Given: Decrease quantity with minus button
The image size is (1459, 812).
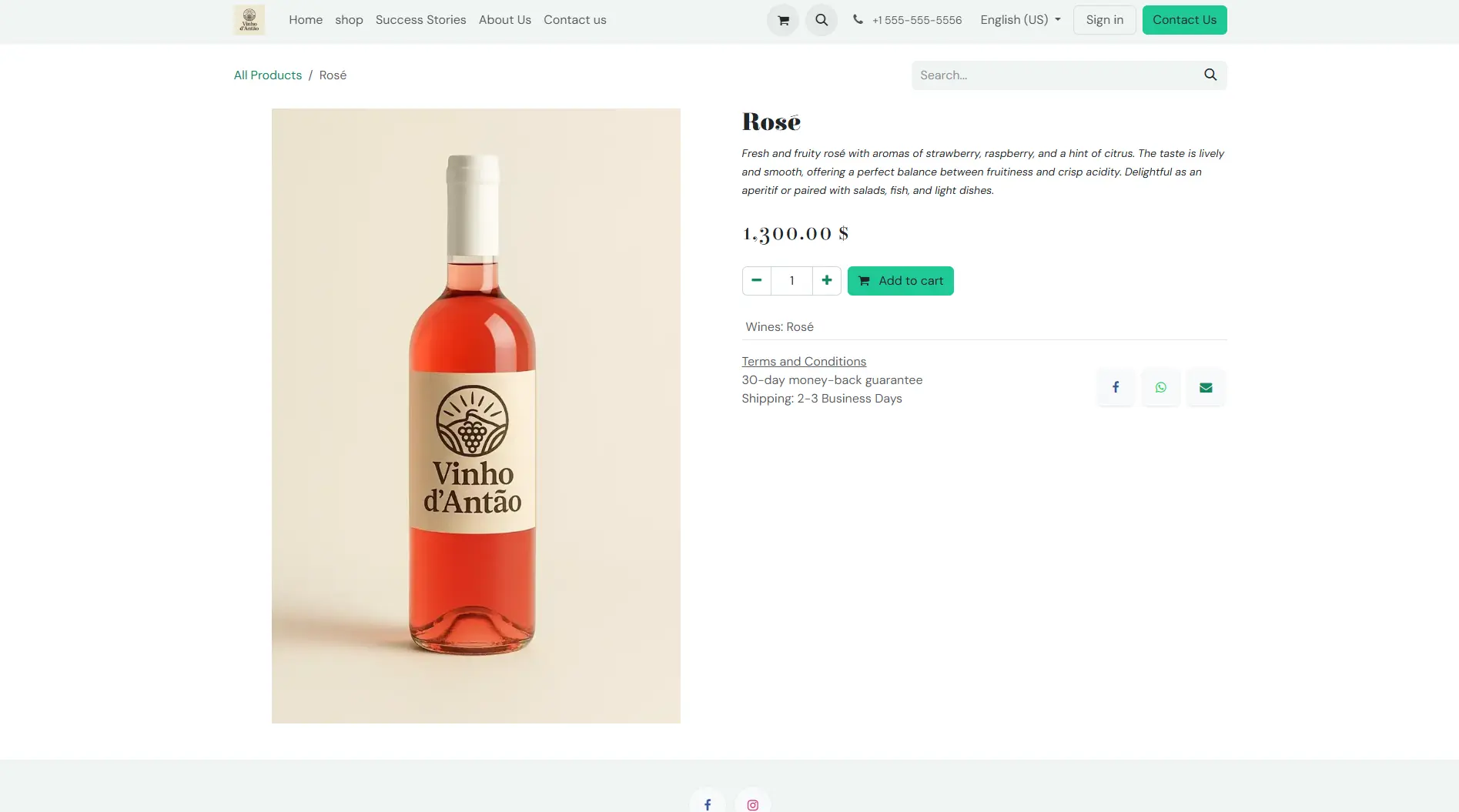Looking at the screenshot, I should point(756,280).
